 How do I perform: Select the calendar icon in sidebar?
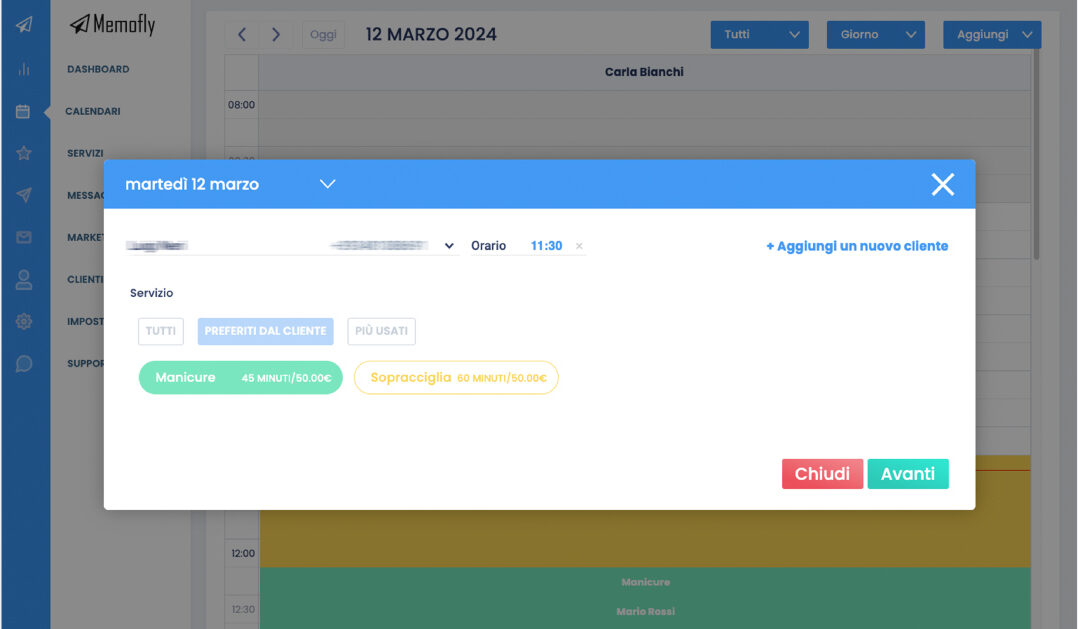[x=24, y=112]
